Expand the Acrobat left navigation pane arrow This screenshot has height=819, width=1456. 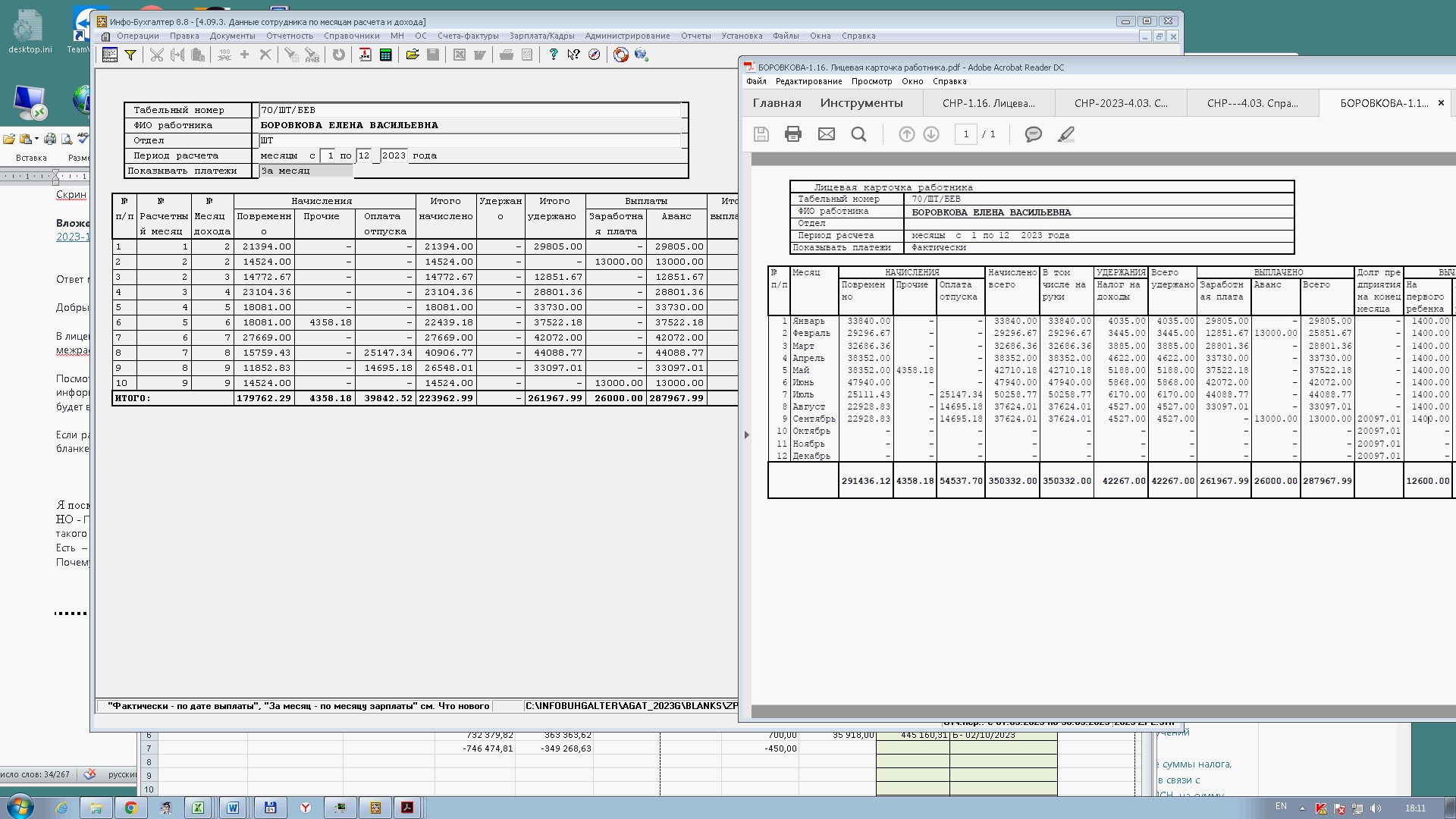coord(746,435)
